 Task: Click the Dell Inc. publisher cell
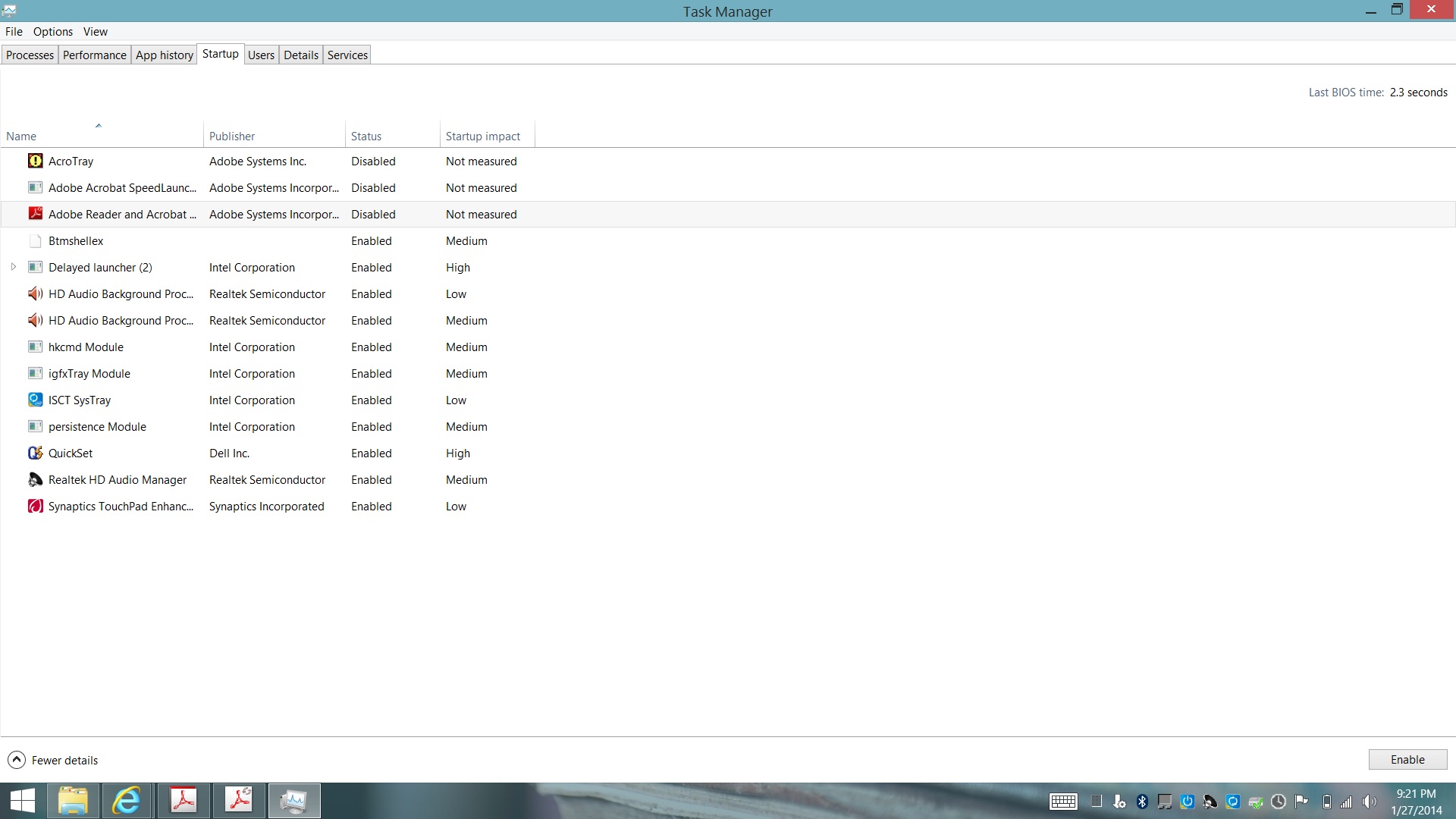tap(229, 453)
